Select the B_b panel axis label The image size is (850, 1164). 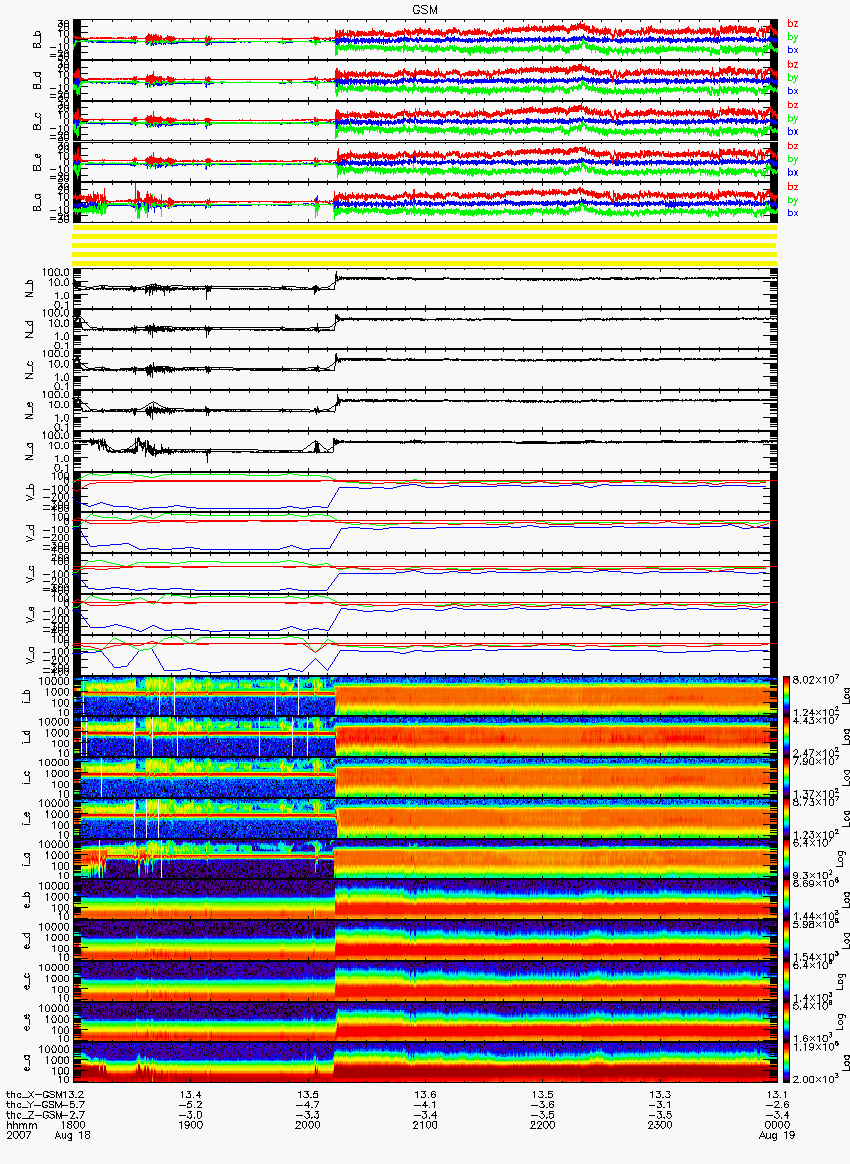[38, 39]
